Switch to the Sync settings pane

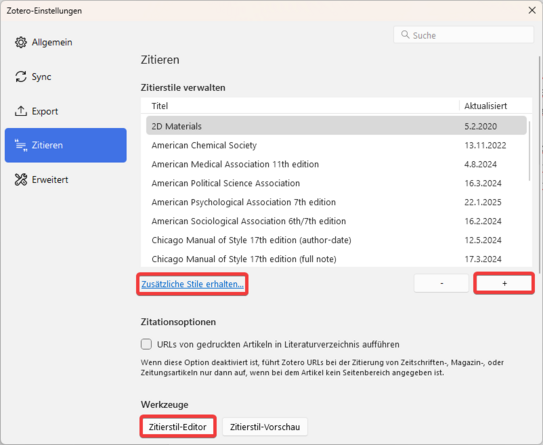66,77
